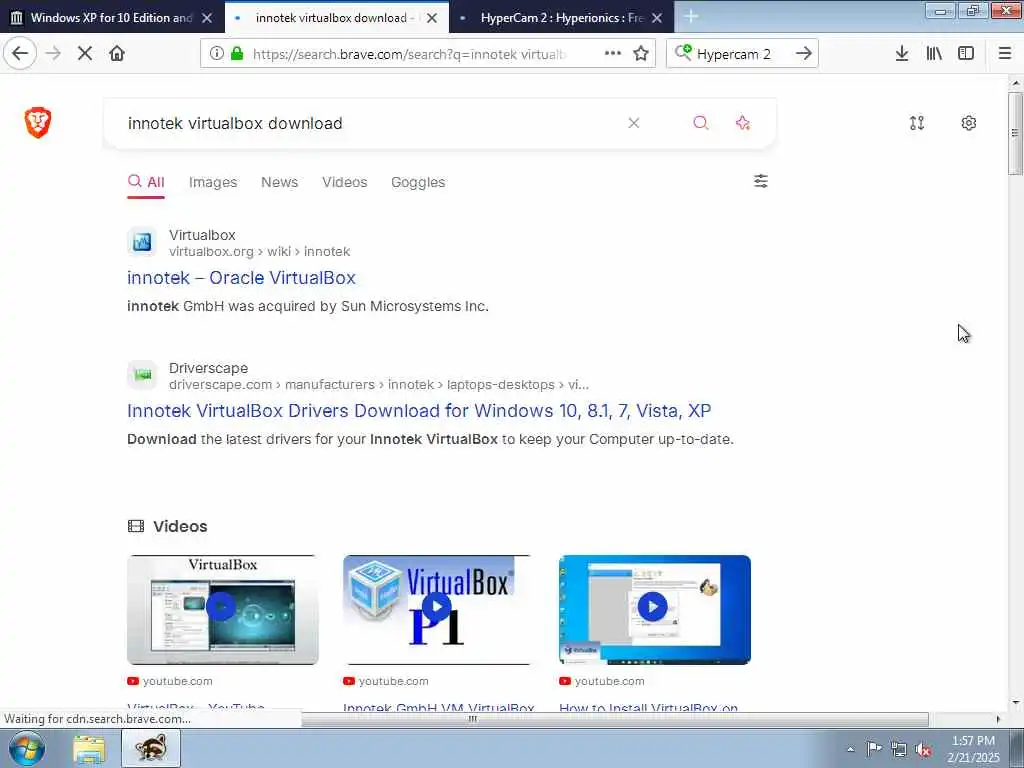The height and width of the screenshot is (768, 1024).
Task: Go back using the browser Back arrow
Action: [x=20, y=54]
